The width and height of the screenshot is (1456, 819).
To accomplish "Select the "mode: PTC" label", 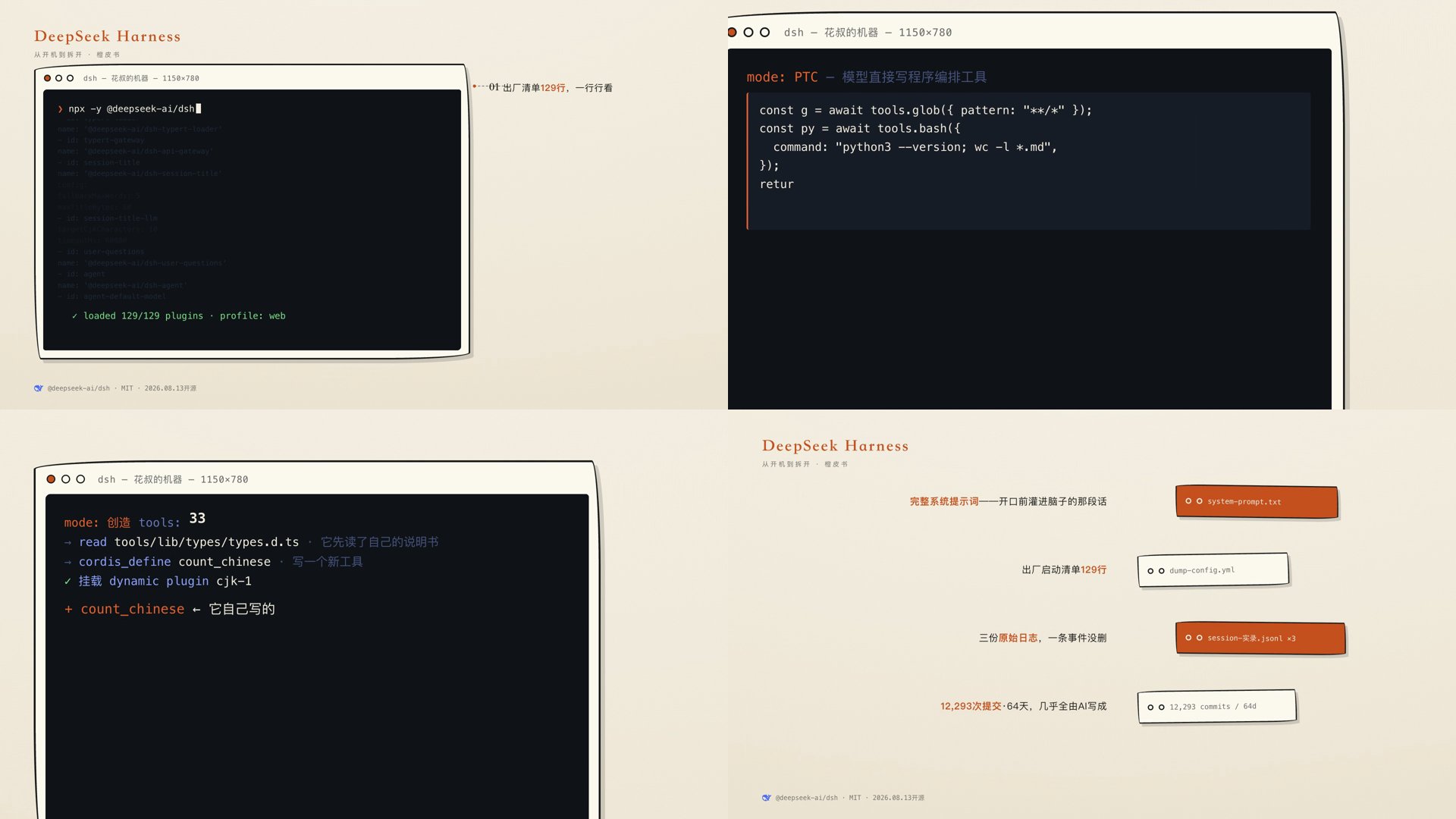I will pyautogui.click(x=782, y=77).
